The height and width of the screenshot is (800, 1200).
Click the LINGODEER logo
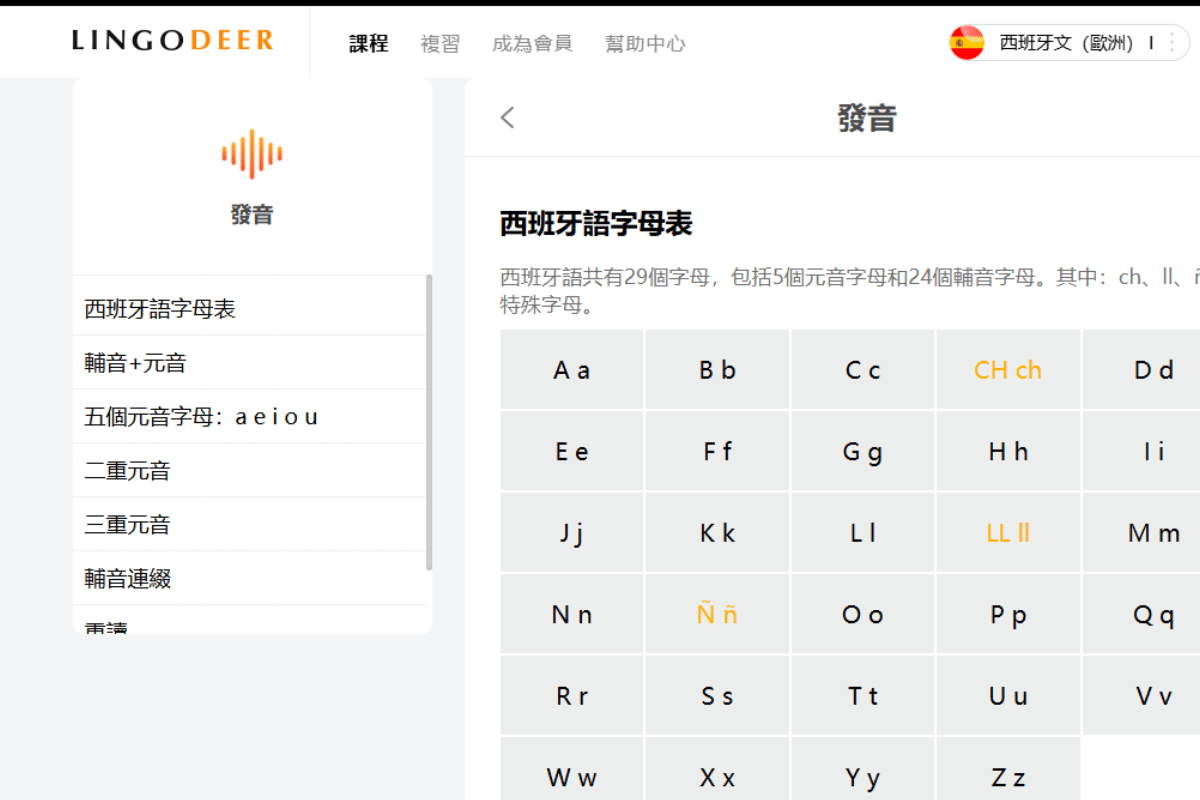172,41
